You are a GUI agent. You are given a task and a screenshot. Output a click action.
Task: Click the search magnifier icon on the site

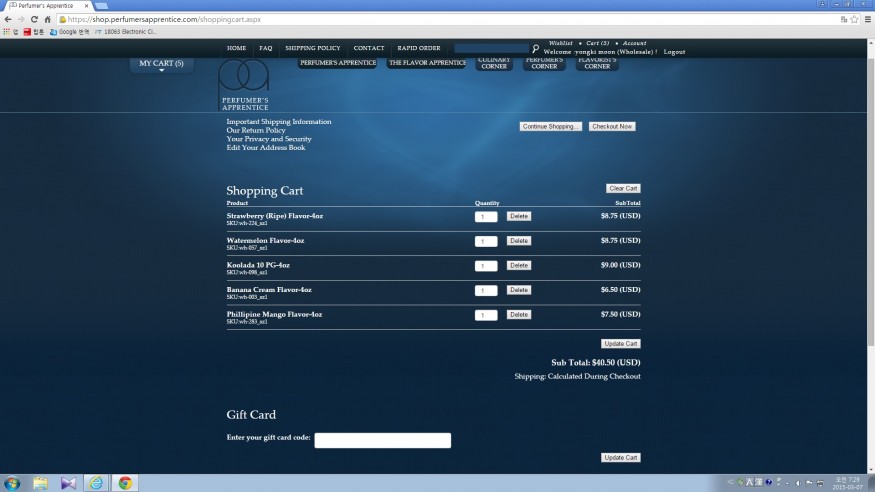click(x=535, y=49)
